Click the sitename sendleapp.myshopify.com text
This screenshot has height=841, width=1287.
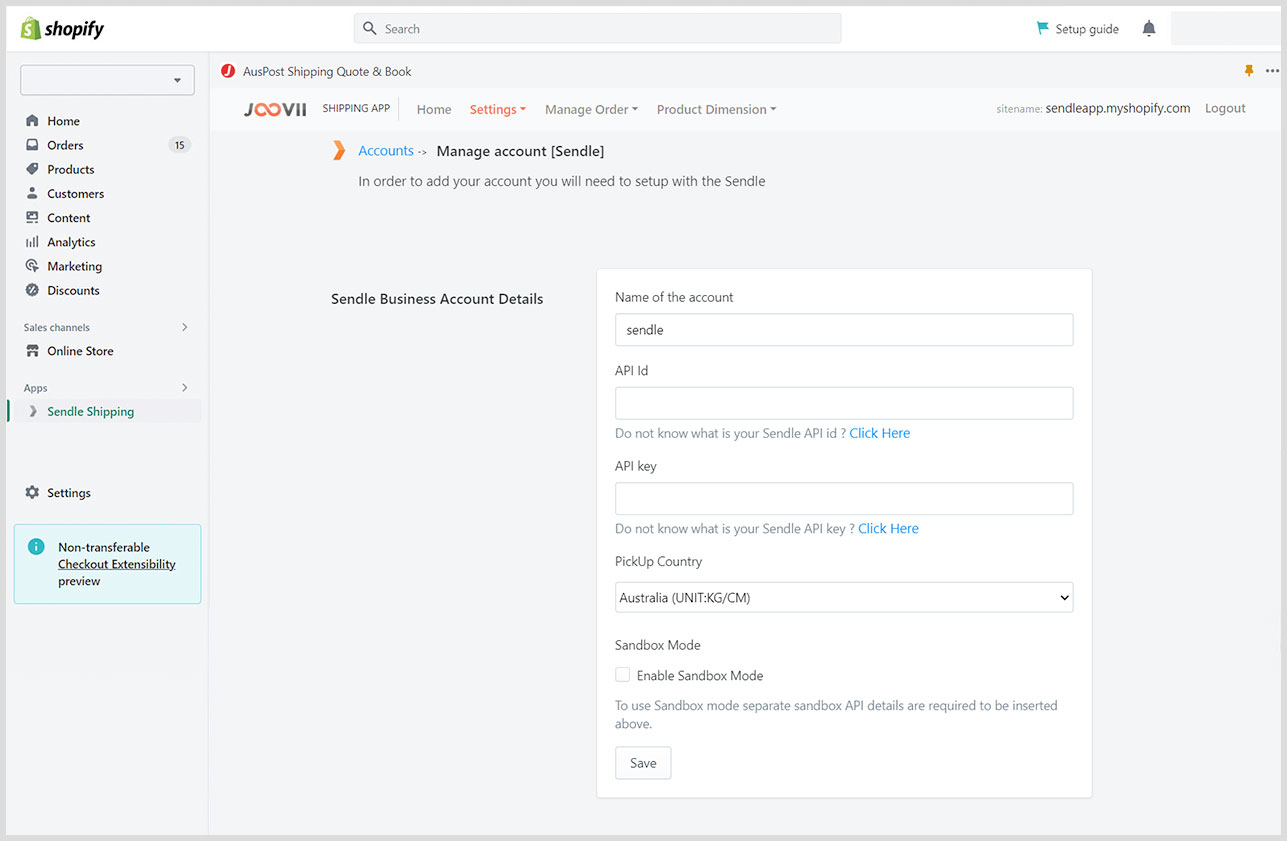click(x=1118, y=108)
